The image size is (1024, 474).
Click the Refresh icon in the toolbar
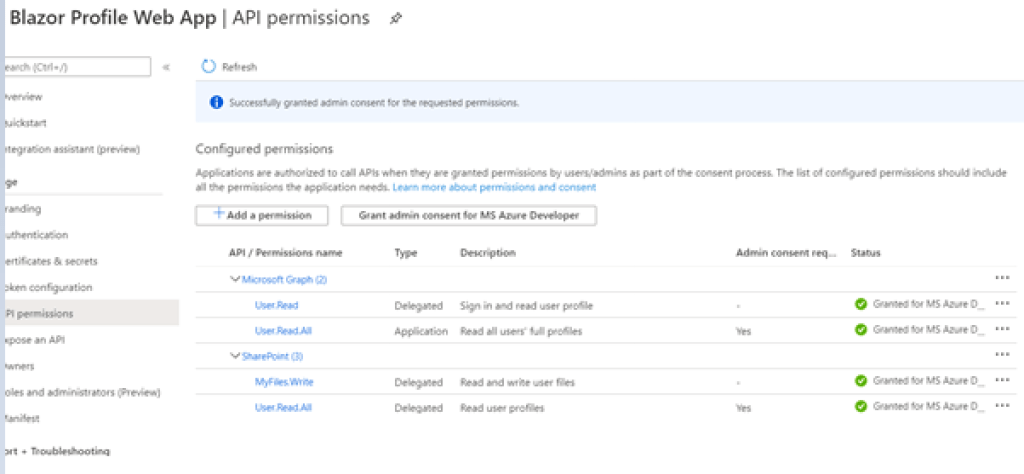click(x=209, y=67)
